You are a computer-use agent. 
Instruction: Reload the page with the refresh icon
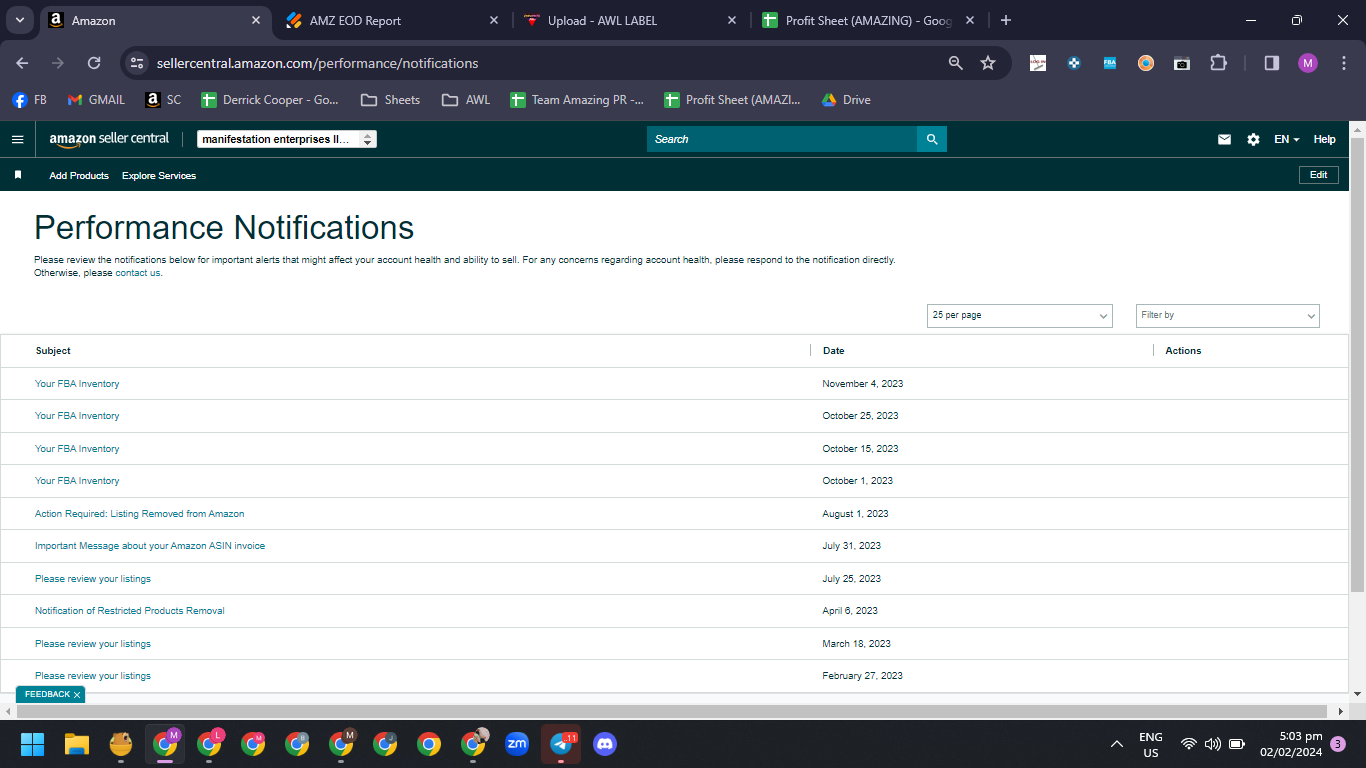coord(94,63)
